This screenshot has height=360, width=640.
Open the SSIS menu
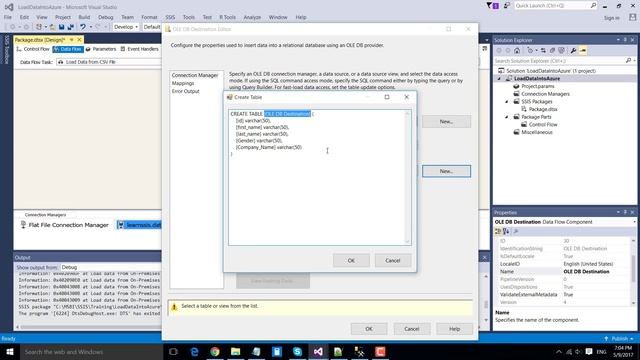tap(170, 17)
